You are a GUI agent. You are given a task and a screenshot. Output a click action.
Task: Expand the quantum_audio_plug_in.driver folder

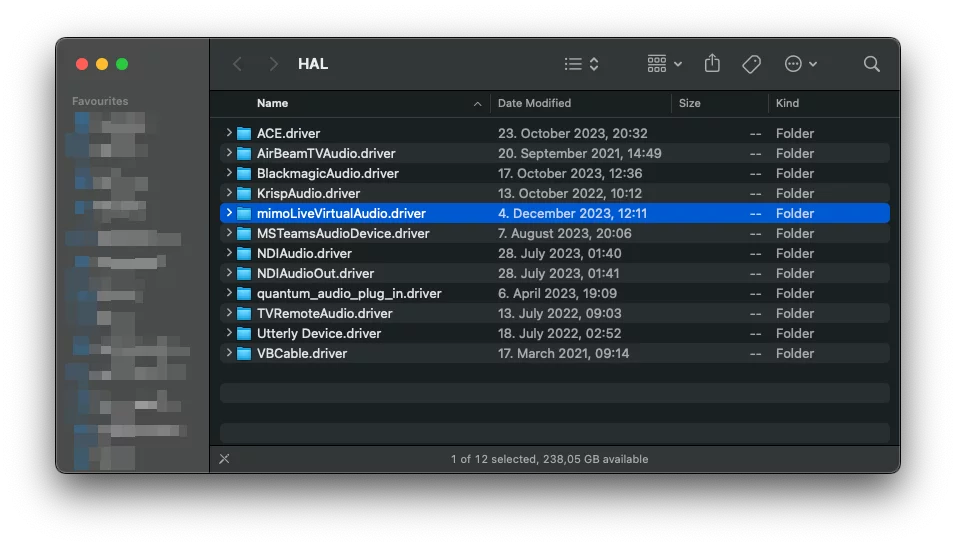229,293
